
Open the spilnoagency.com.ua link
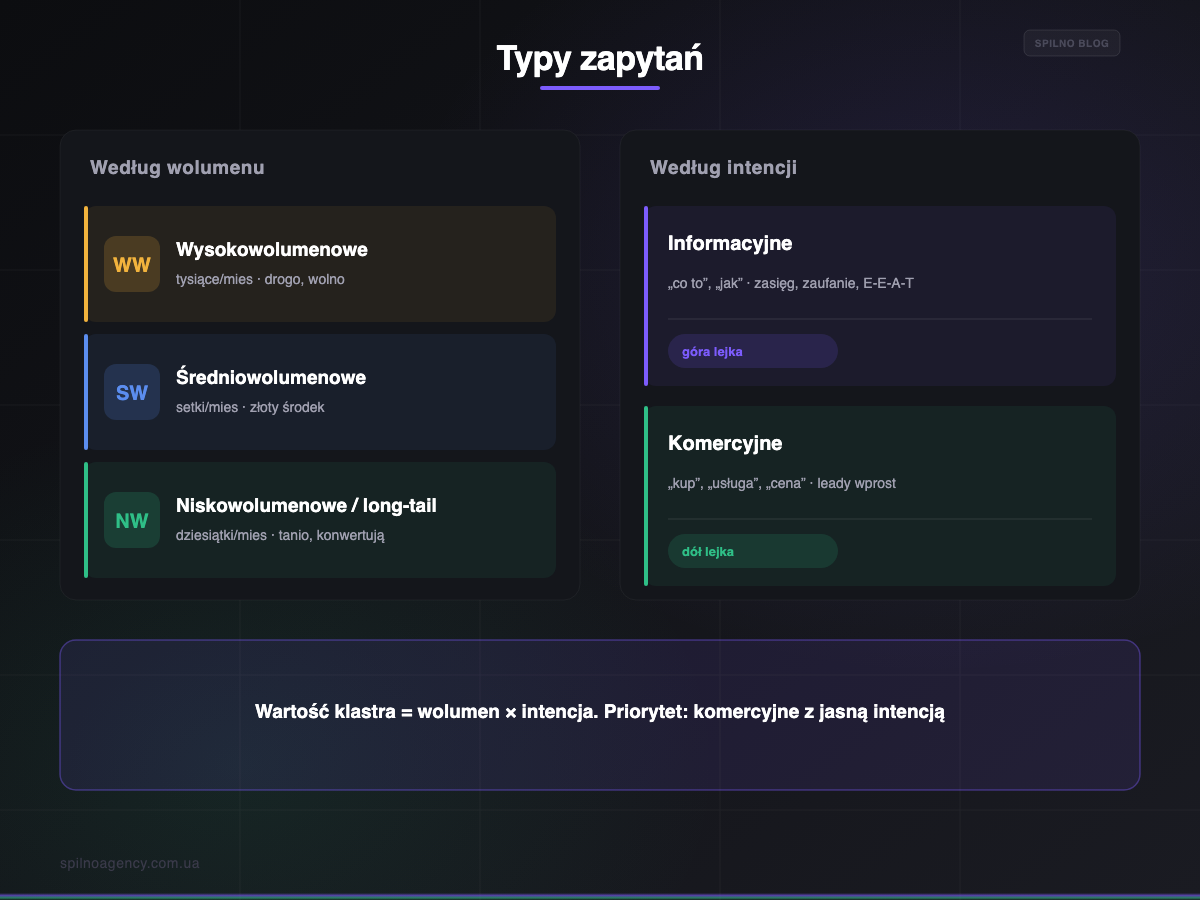click(130, 863)
